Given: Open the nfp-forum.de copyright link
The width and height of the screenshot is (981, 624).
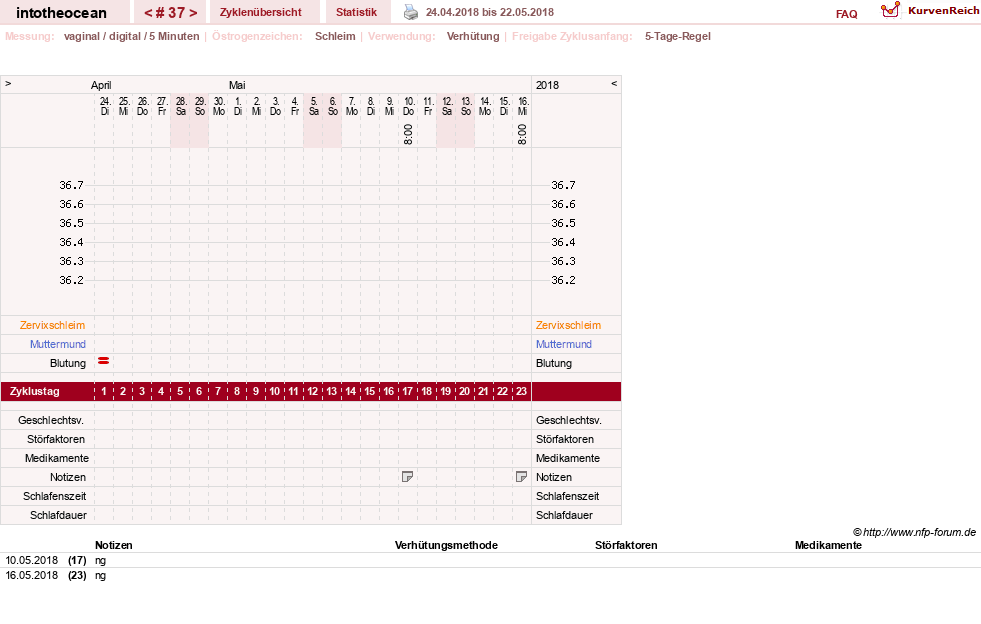Looking at the screenshot, I should click(914, 532).
